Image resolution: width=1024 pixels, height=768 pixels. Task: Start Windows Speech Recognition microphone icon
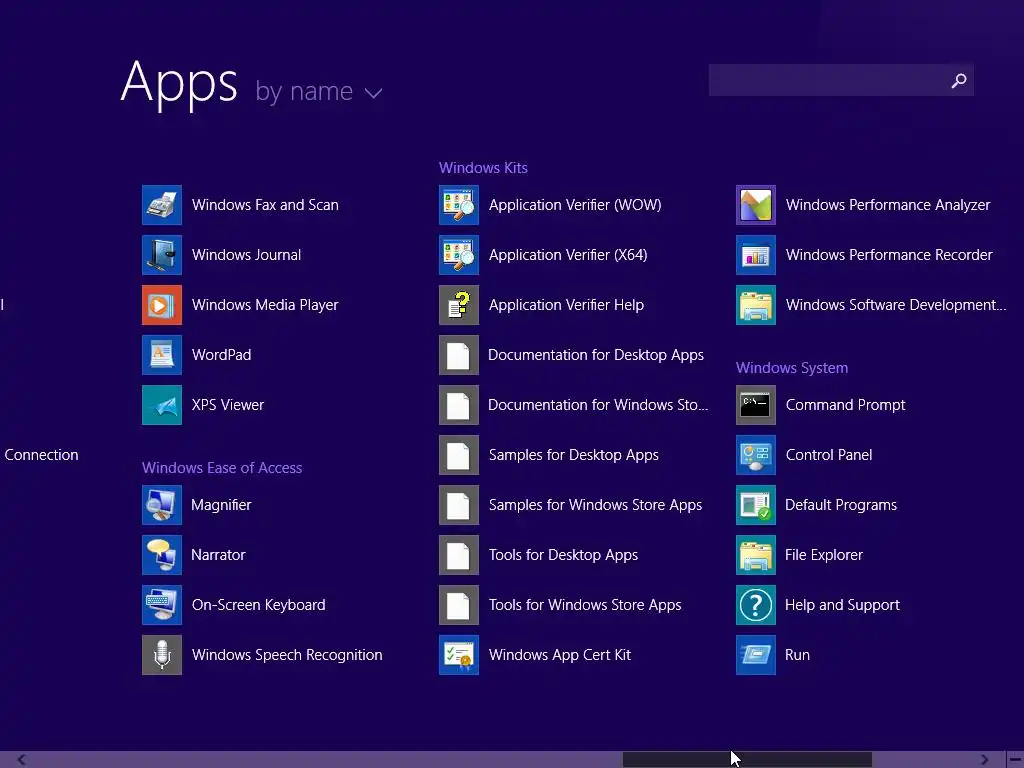tap(162, 655)
